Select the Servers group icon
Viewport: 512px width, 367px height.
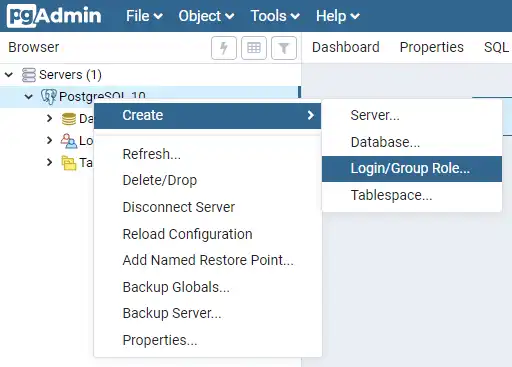(29, 75)
